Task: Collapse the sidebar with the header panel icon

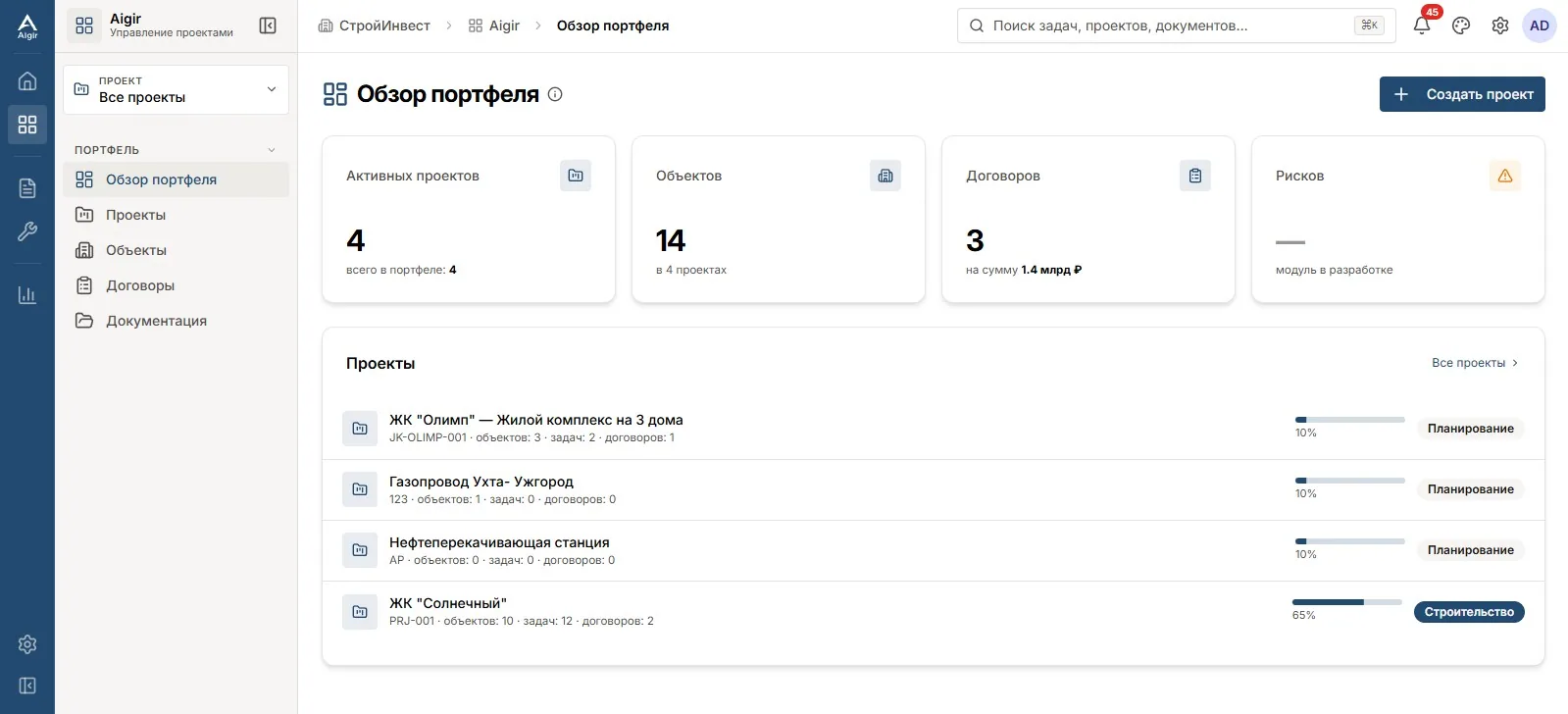Action: click(268, 25)
